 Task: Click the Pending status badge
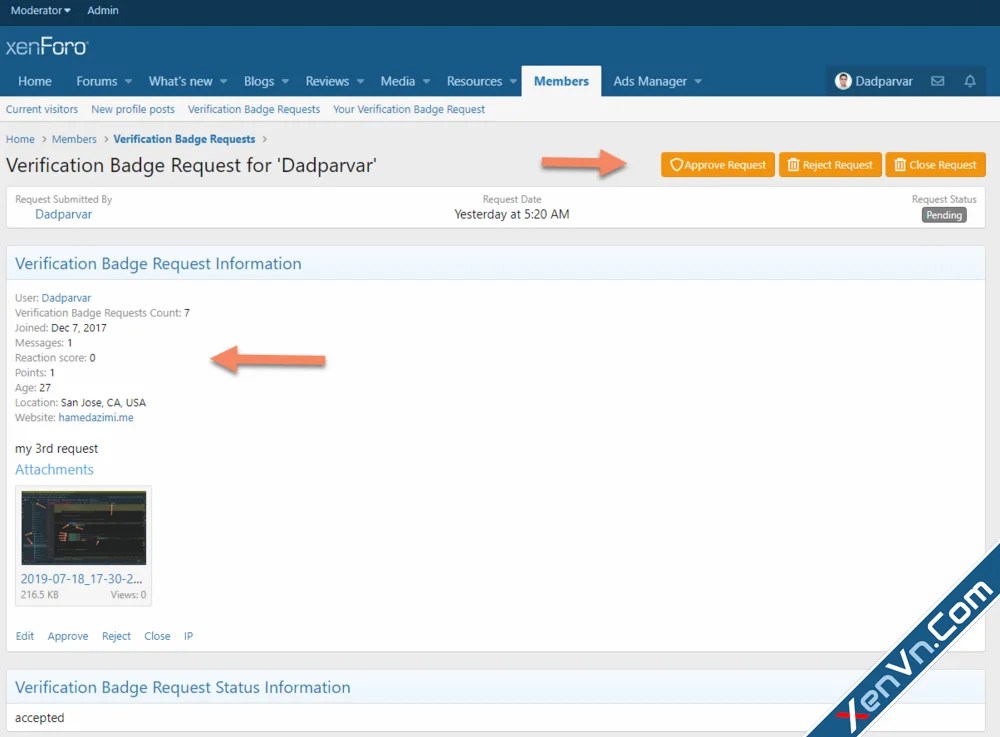[944, 215]
